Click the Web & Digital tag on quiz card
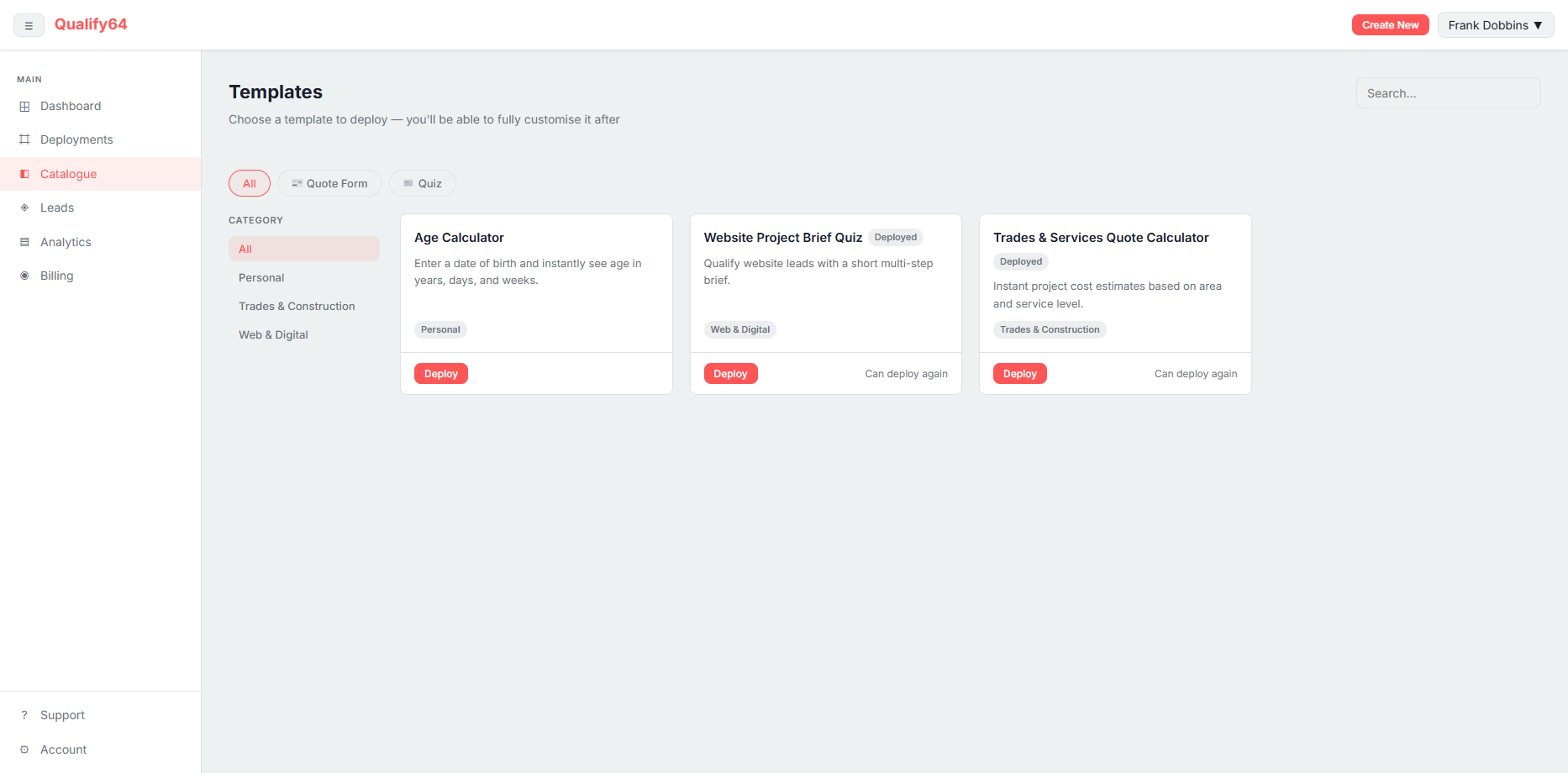Viewport: 1568px width, 773px height. [739, 329]
